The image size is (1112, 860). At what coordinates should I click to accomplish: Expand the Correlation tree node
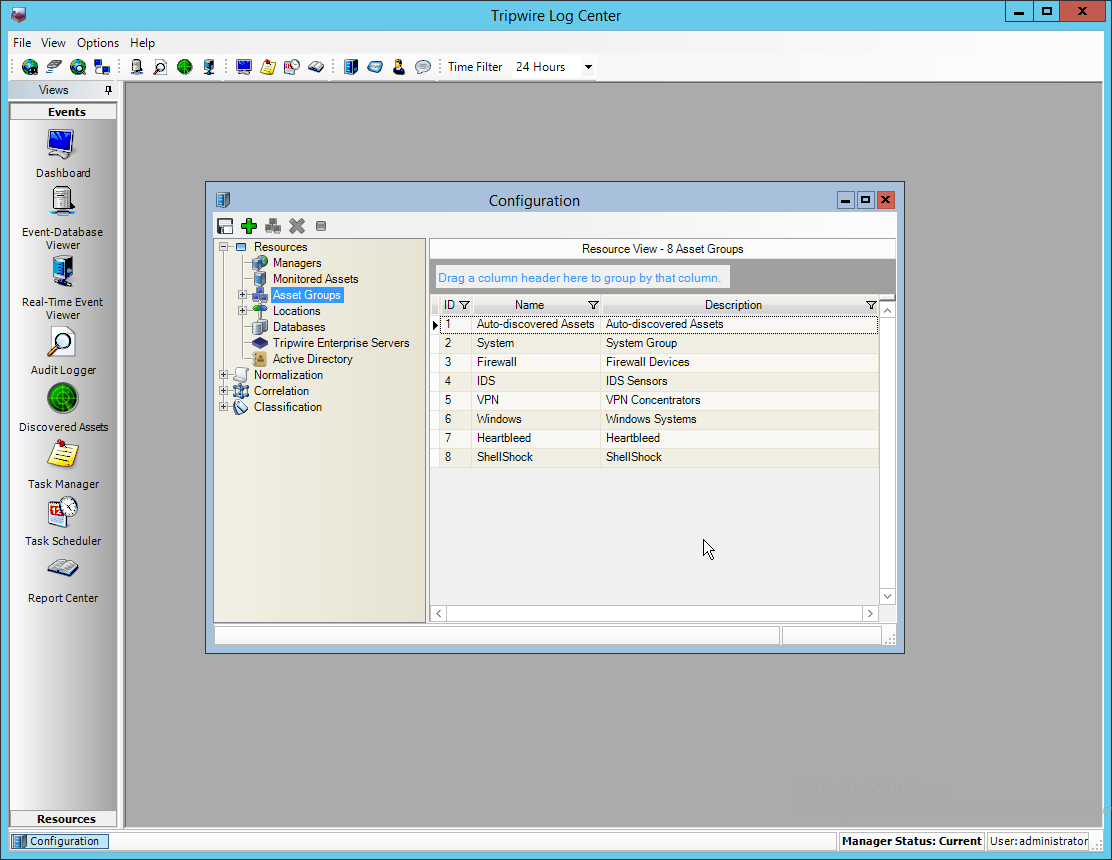[223, 391]
